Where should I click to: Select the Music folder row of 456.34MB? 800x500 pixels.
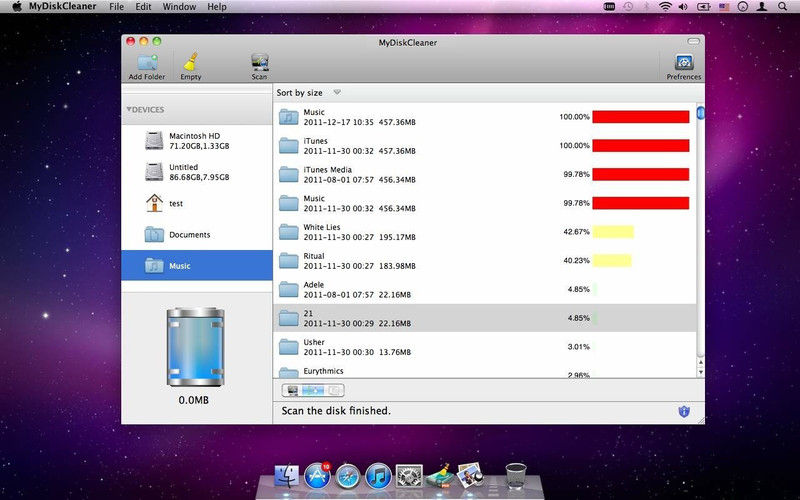pyautogui.click(x=485, y=203)
